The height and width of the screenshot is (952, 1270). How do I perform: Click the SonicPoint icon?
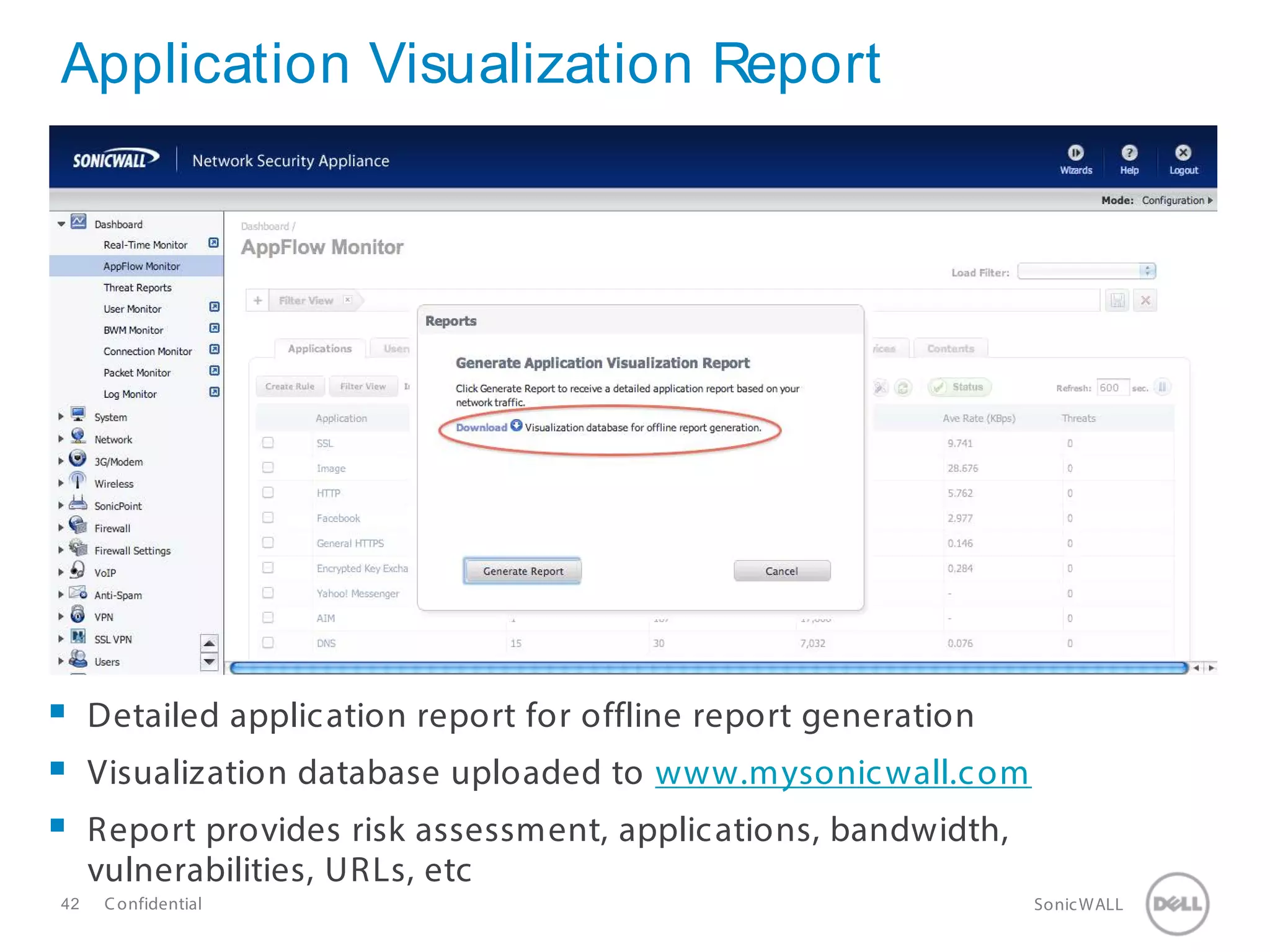pos(78,503)
